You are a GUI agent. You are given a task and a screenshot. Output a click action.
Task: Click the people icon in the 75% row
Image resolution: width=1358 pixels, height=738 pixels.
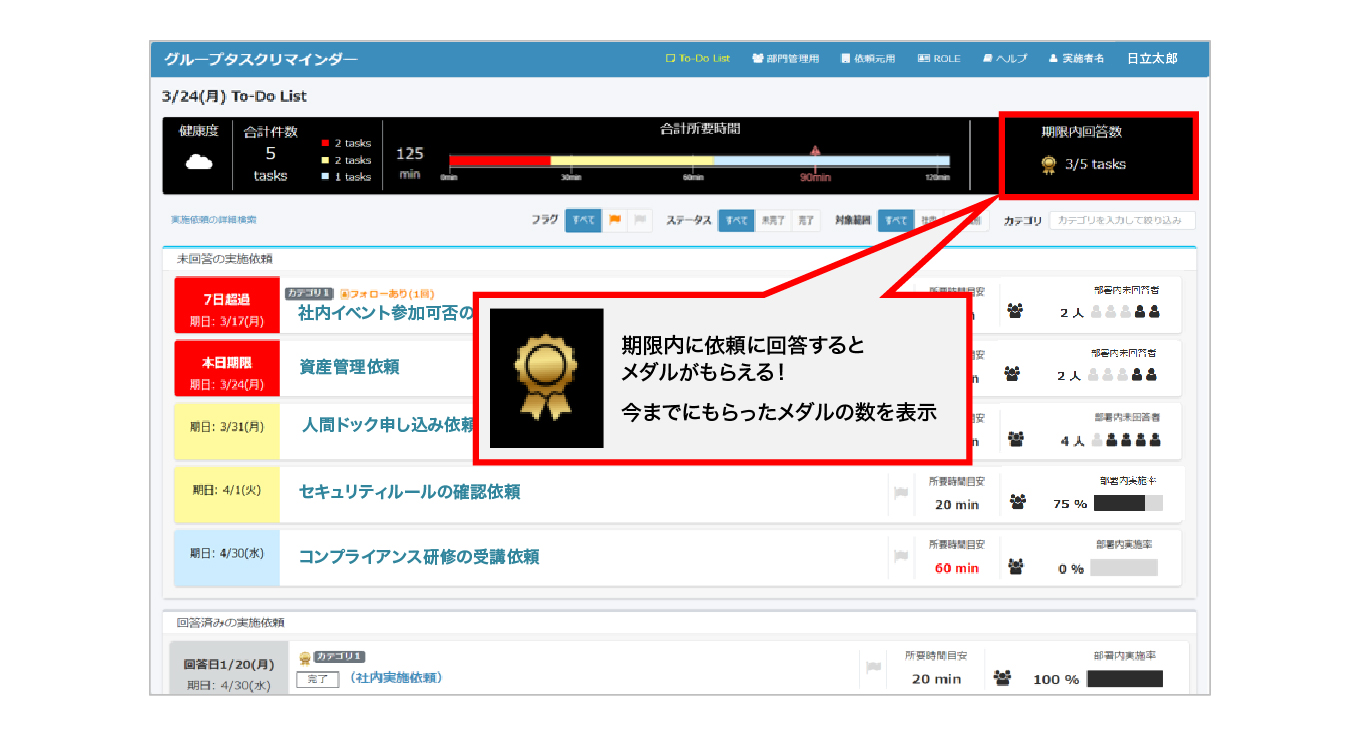1017,503
